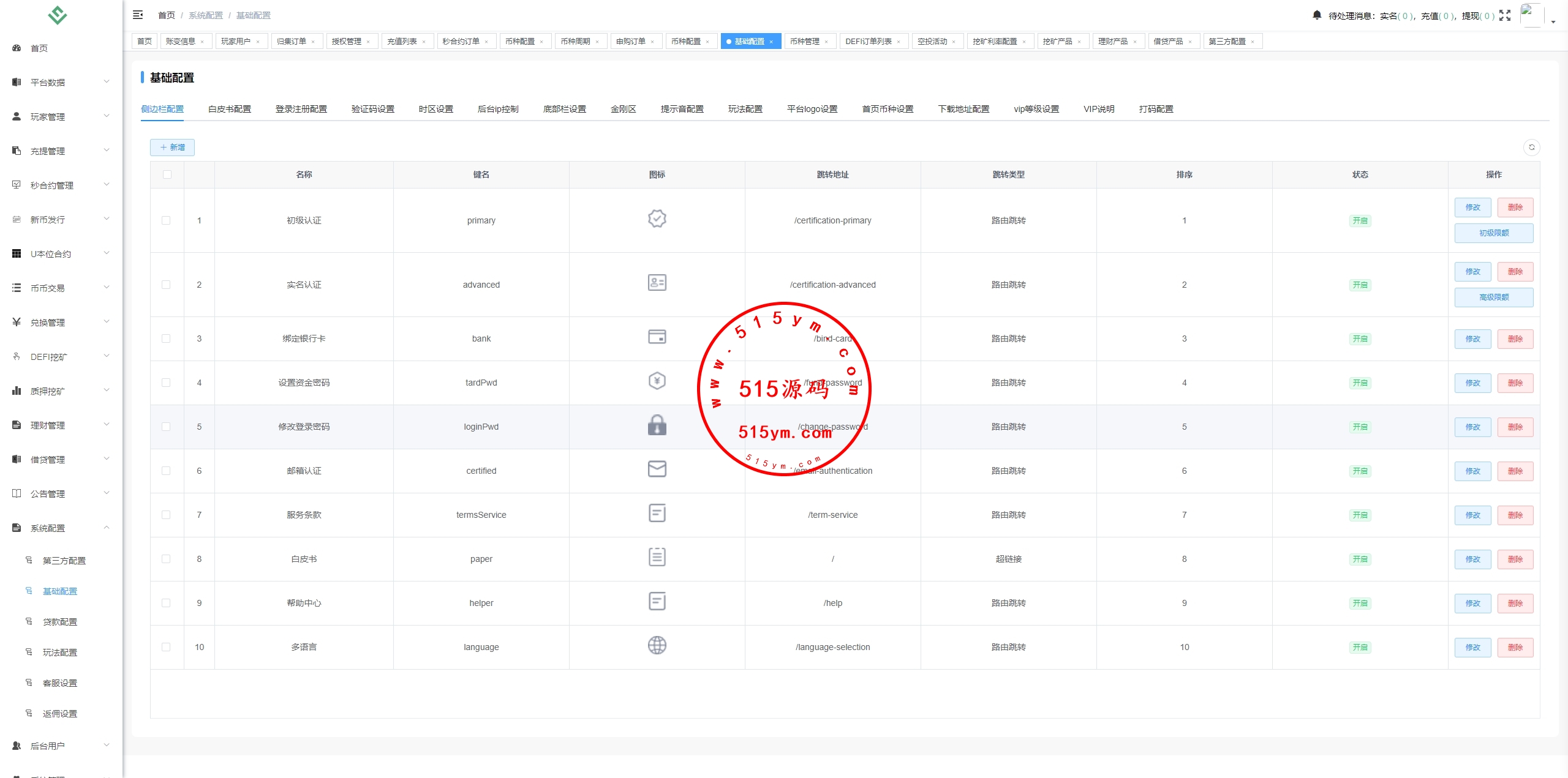This screenshot has width=1568, height=778.
Task: Click 删除 button for paper row
Action: point(1515,559)
